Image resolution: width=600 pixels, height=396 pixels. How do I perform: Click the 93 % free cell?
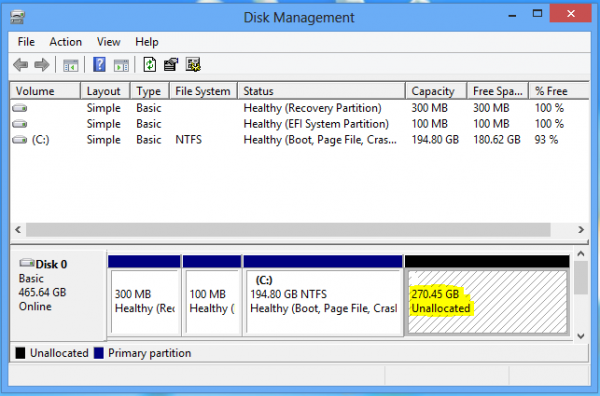click(546, 140)
